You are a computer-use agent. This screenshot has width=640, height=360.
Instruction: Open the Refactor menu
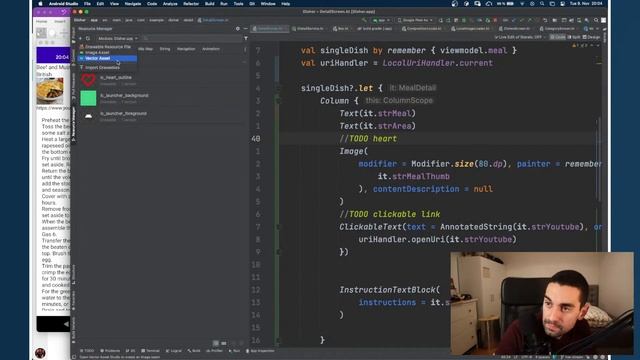pyautogui.click(x=191, y=4)
